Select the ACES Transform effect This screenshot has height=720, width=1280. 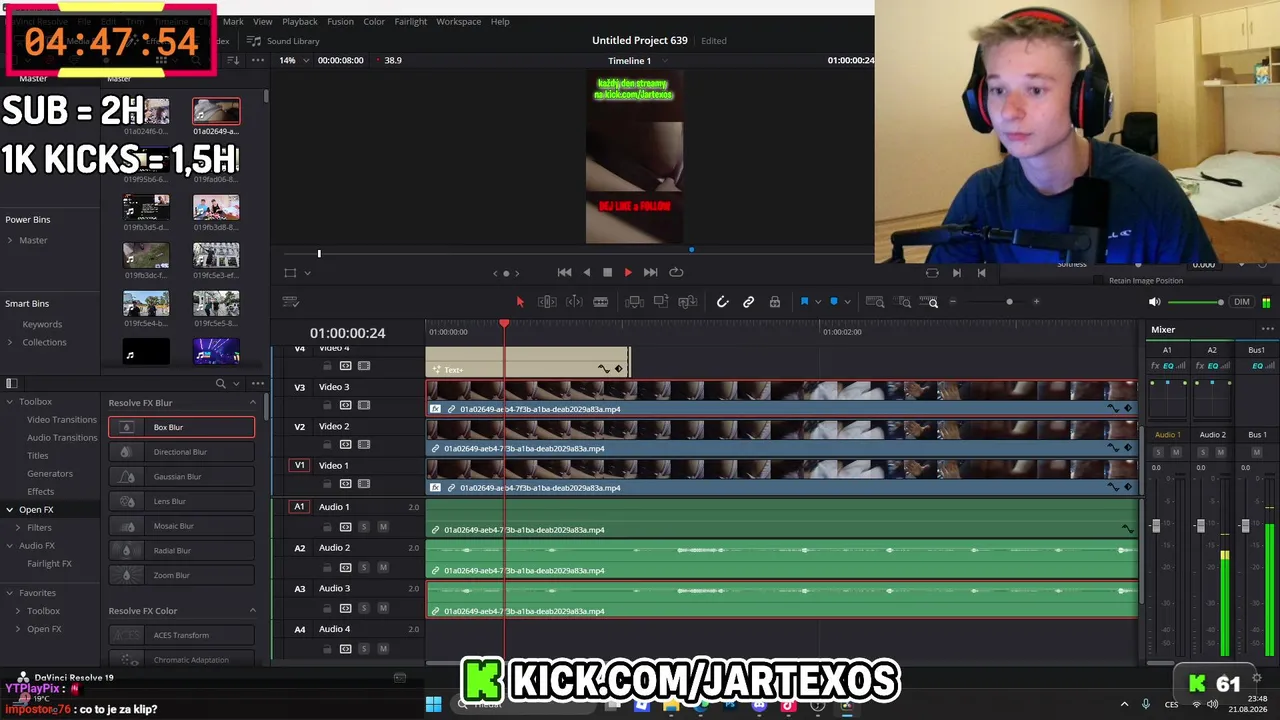[x=181, y=635]
